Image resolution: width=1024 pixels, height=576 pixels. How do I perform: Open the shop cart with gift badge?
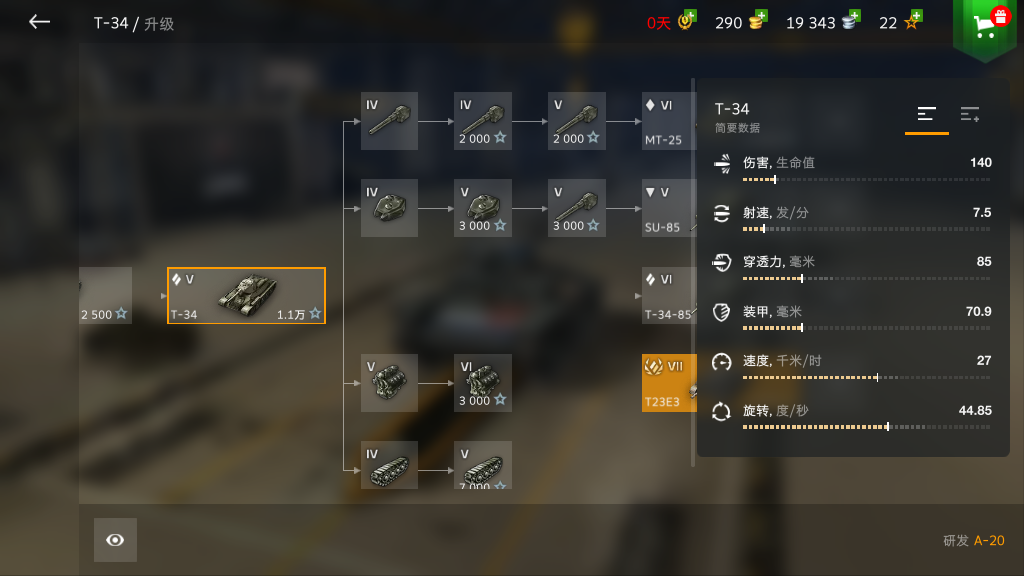point(985,26)
